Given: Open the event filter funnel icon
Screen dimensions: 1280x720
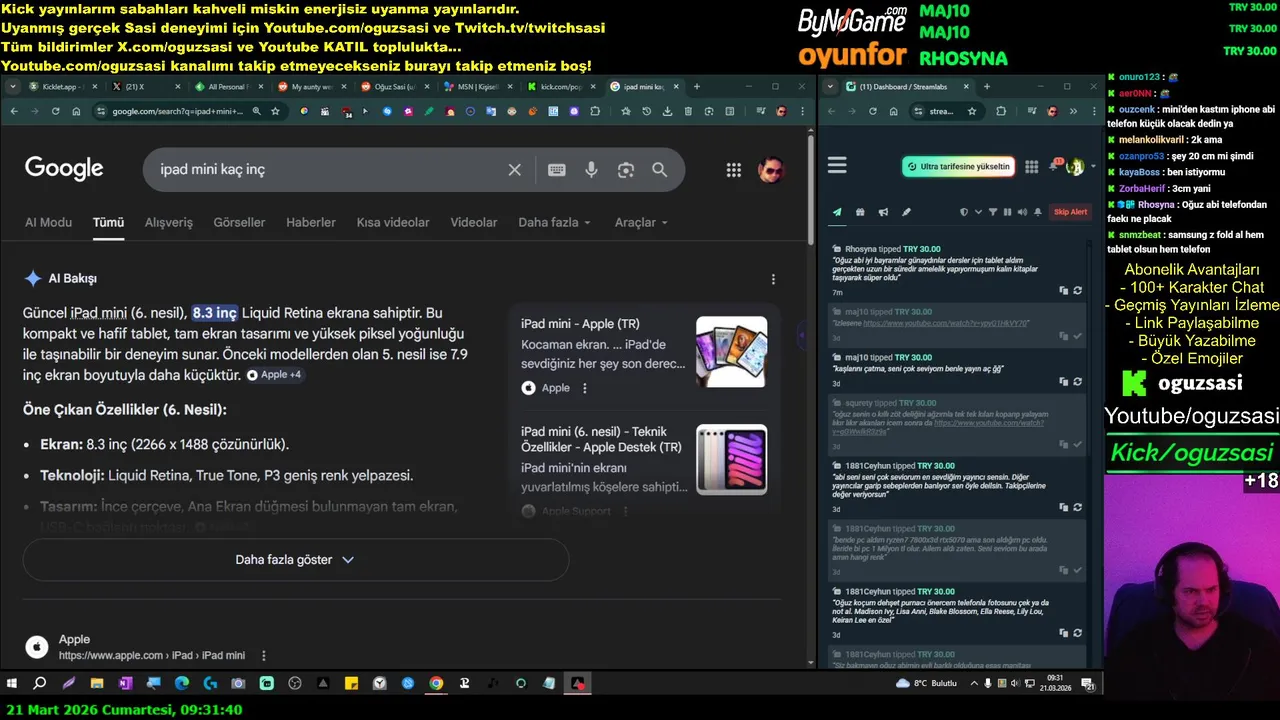Looking at the screenshot, I should coord(993,212).
